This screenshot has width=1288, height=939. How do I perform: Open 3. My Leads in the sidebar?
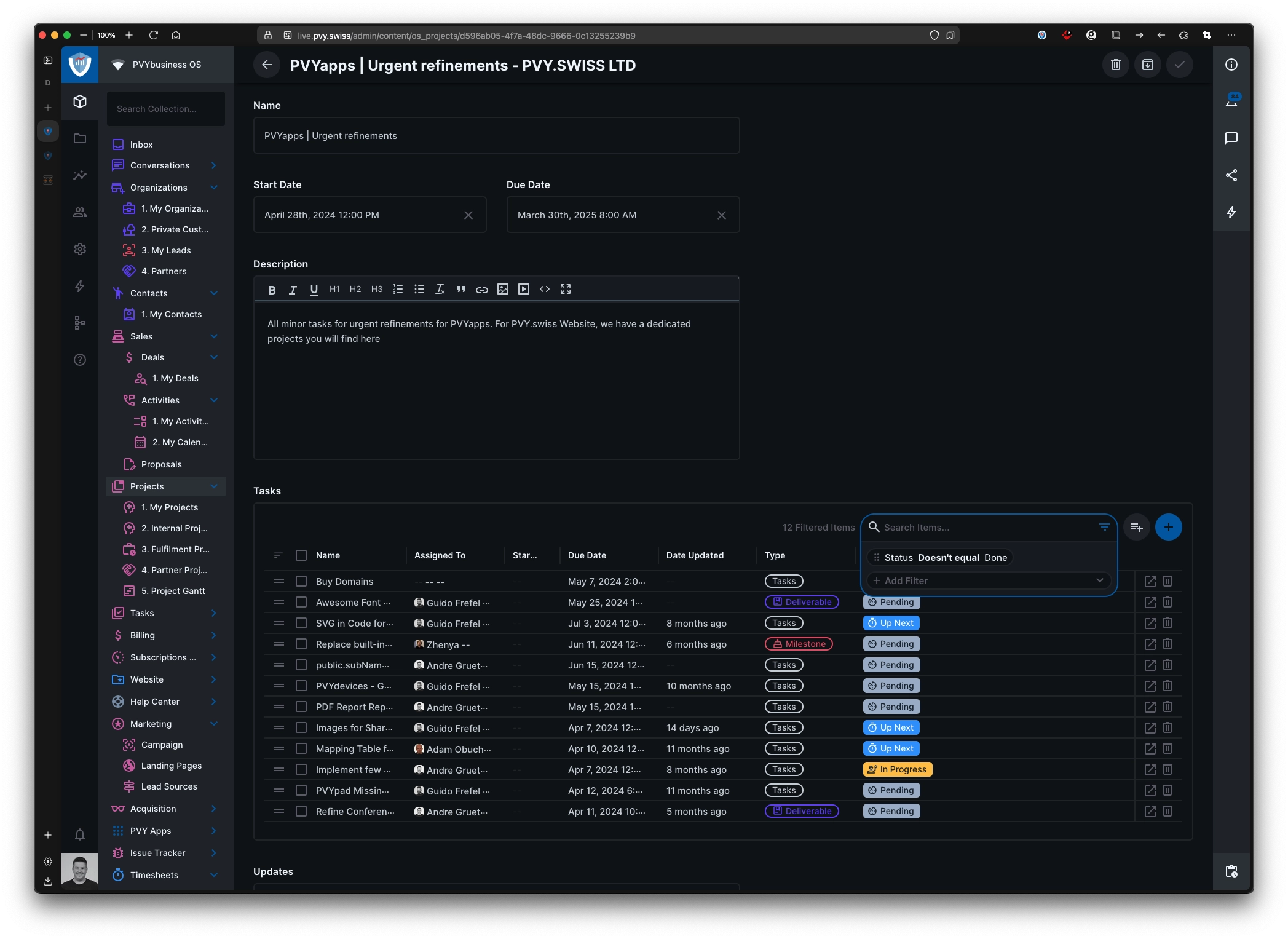click(166, 250)
